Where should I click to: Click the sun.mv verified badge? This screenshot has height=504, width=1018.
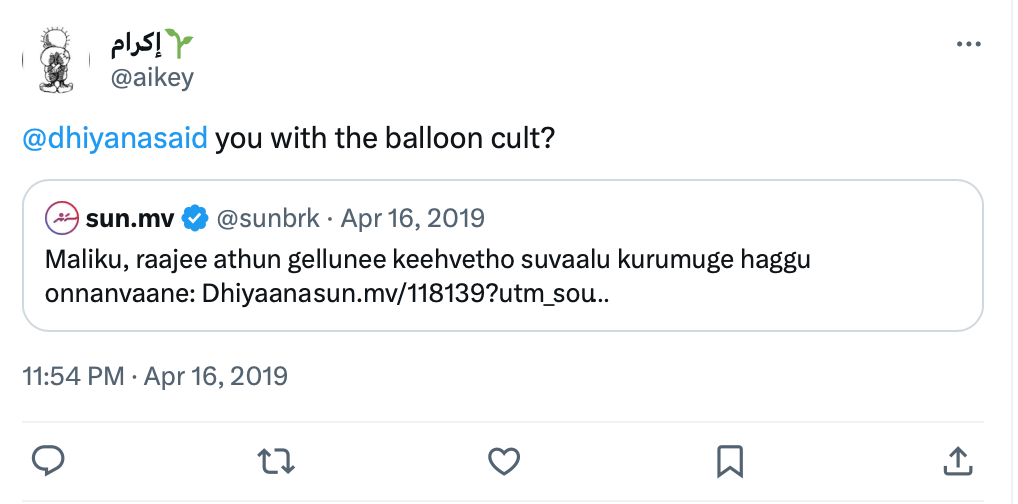(195, 217)
